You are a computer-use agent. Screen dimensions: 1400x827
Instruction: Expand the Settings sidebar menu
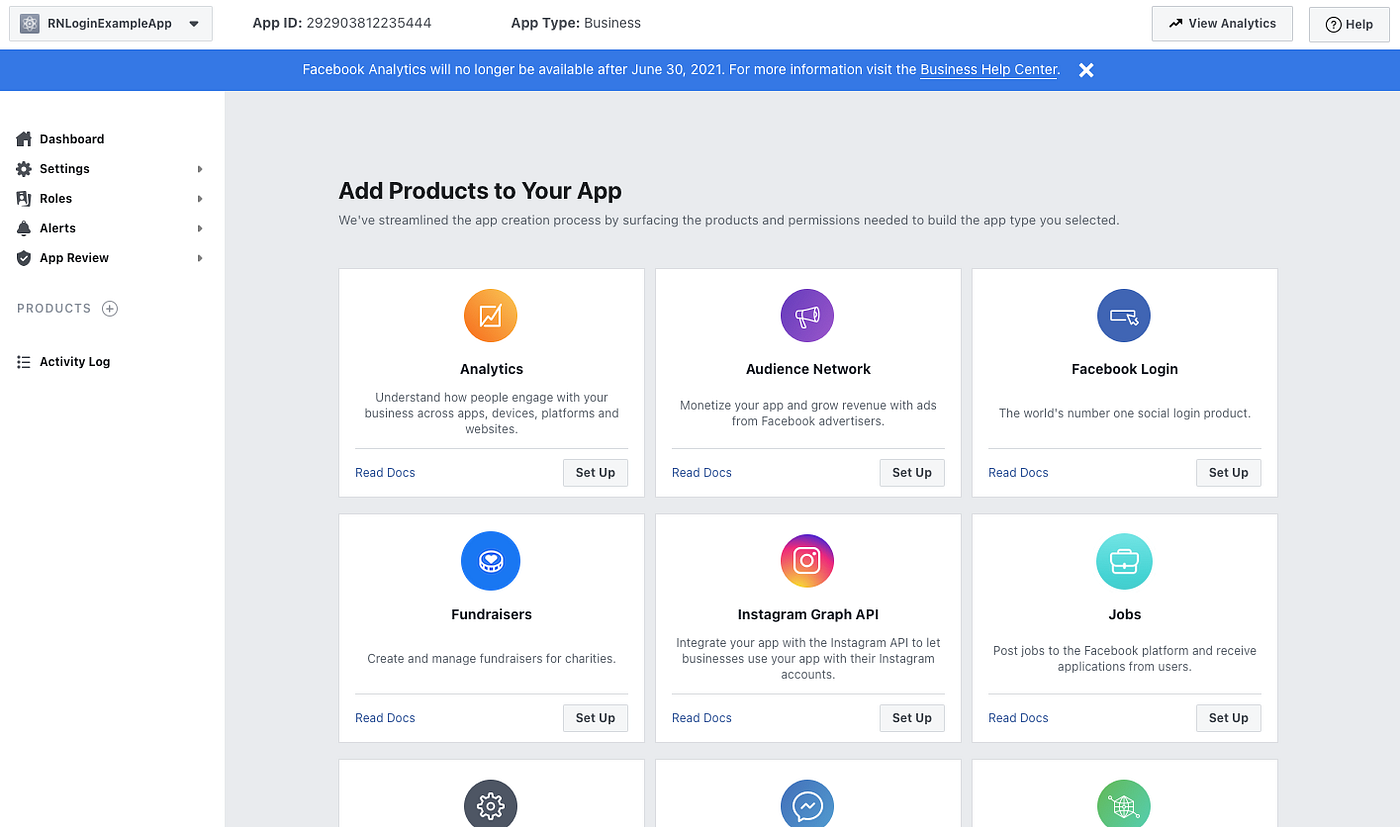coord(111,169)
